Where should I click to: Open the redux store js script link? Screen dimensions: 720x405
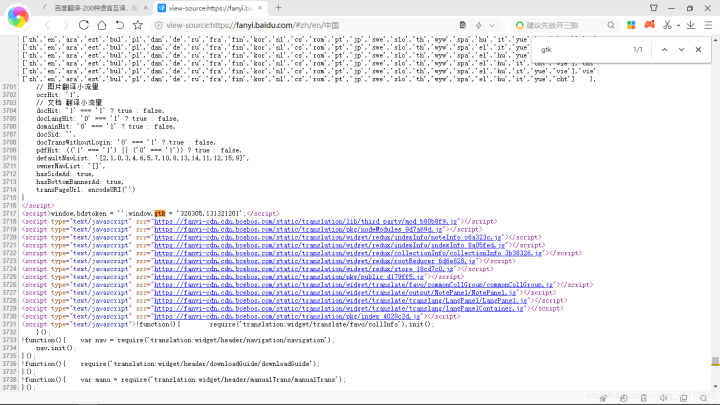[x=304, y=269]
